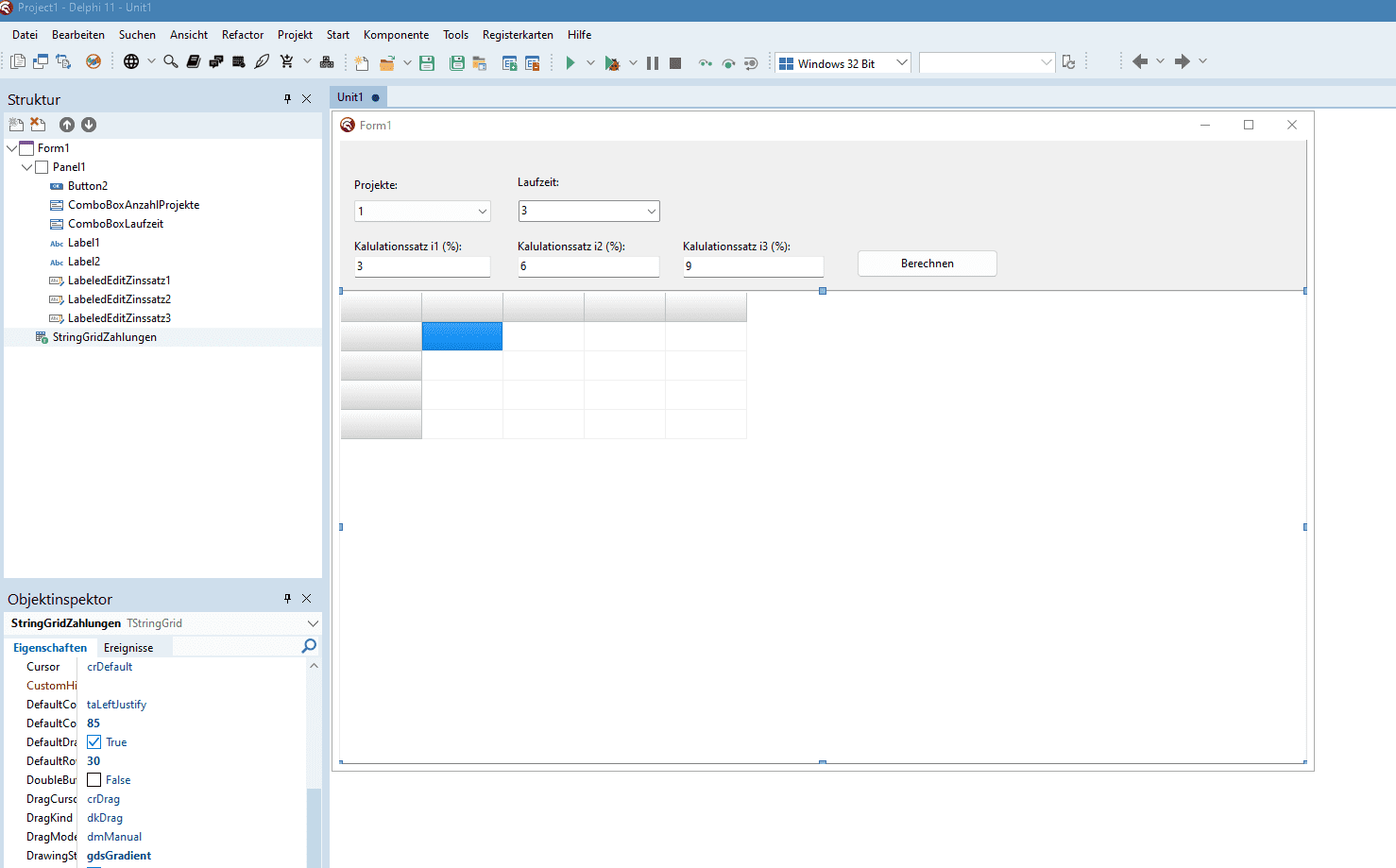Check the DoubleBuffered False checkbox
The image size is (1396, 868).
[94, 780]
